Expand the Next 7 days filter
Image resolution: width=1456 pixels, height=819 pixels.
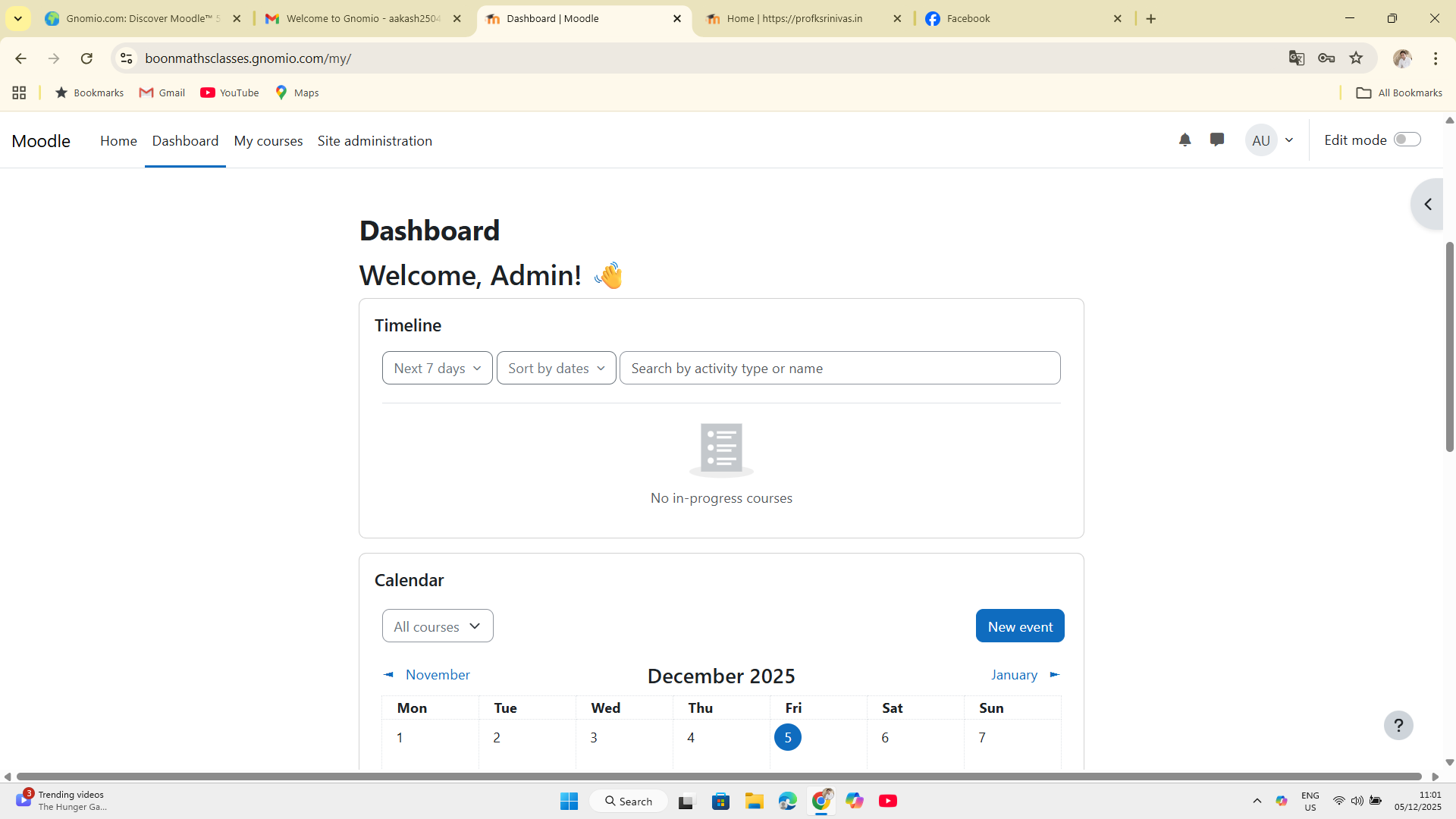[437, 369]
